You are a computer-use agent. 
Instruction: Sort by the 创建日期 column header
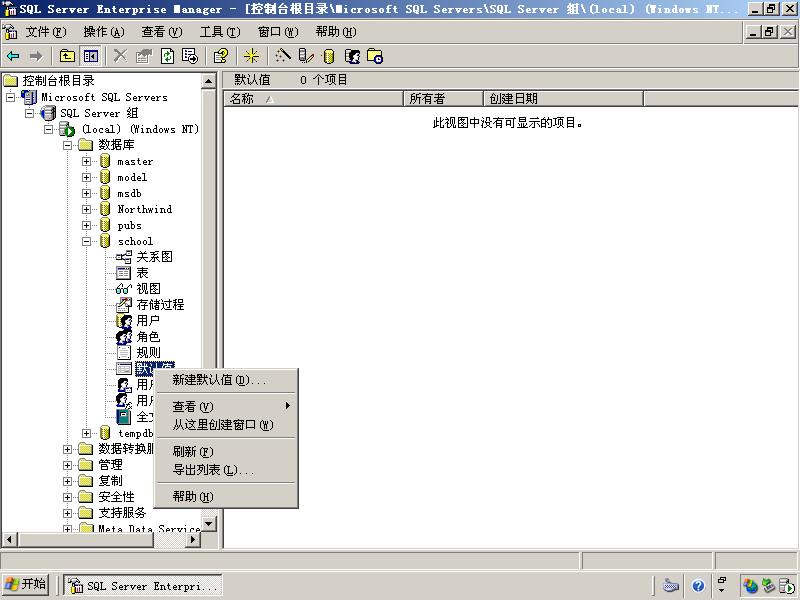563,98
